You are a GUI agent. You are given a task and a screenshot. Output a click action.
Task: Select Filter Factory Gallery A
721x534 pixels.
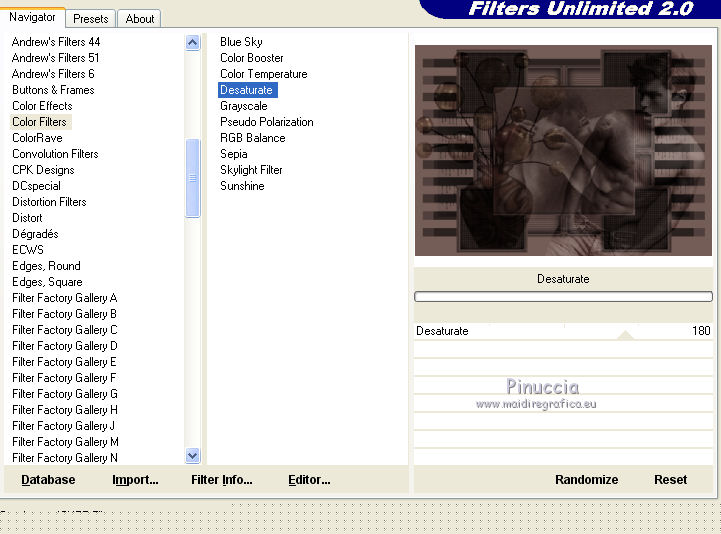[64, 298]
